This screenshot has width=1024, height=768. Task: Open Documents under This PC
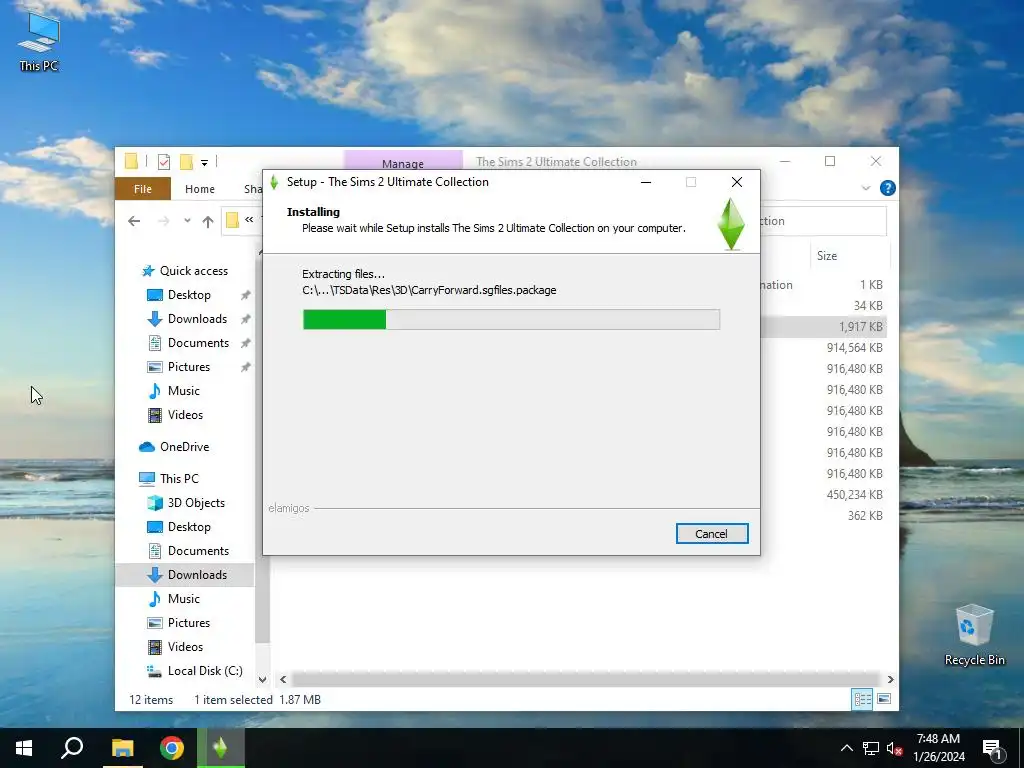click(189, 551)
